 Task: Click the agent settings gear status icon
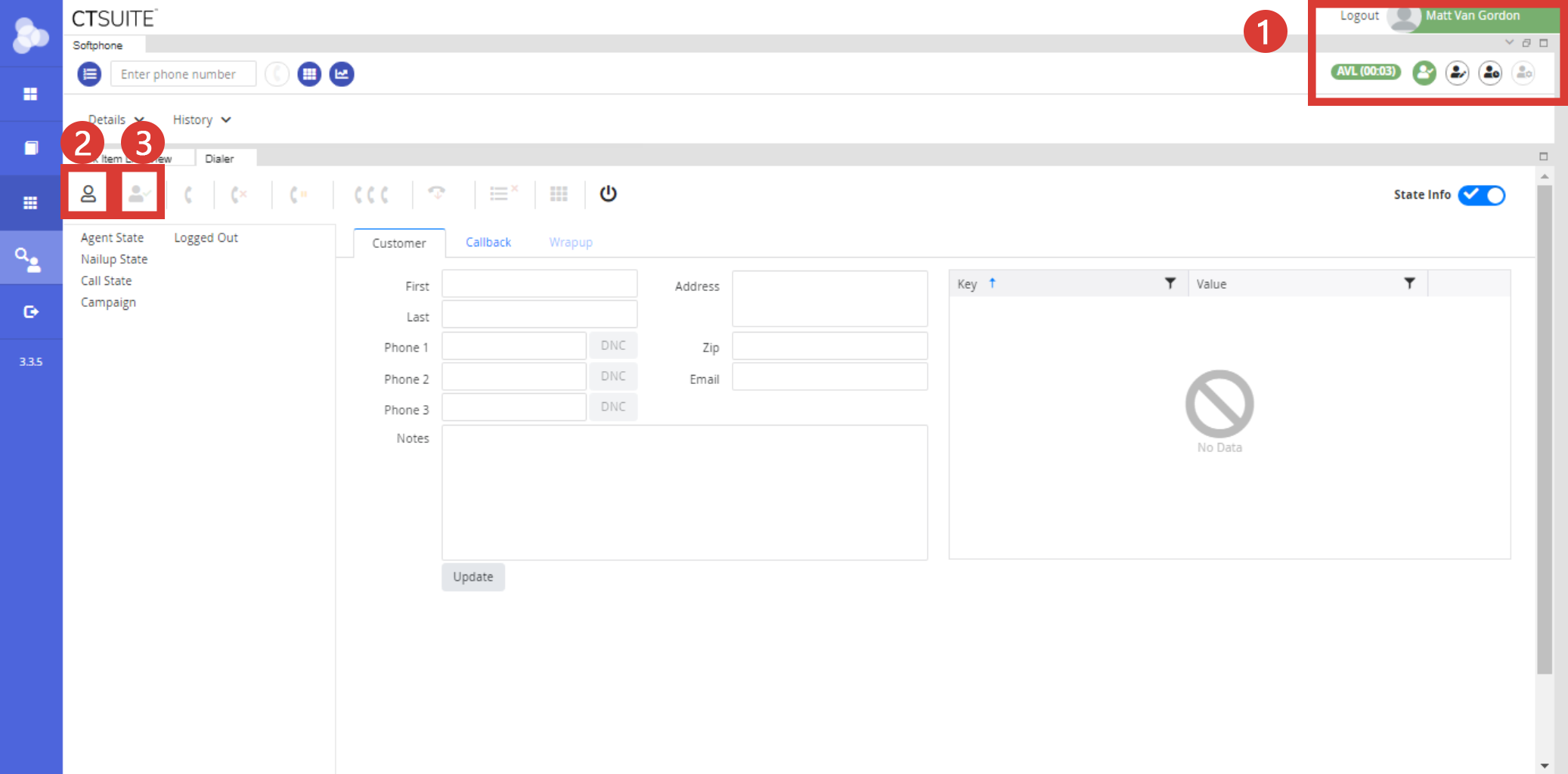[1523, 73]
